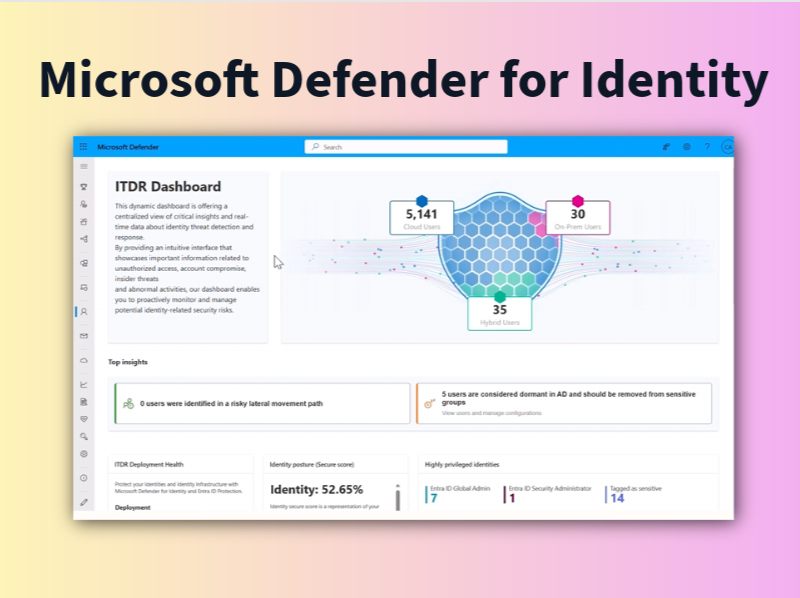
Task: Open the account avatar labeled CA
Action: (x=728, y=147)
